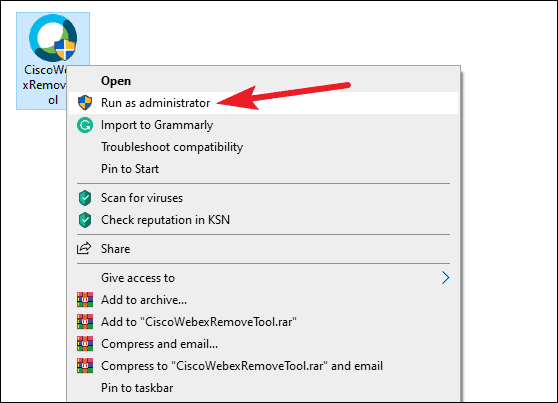The height and width of the screenshot is (403, 558).
Task: Click WinRAR icon beside Compress and email...
Action: pos(85,344)
